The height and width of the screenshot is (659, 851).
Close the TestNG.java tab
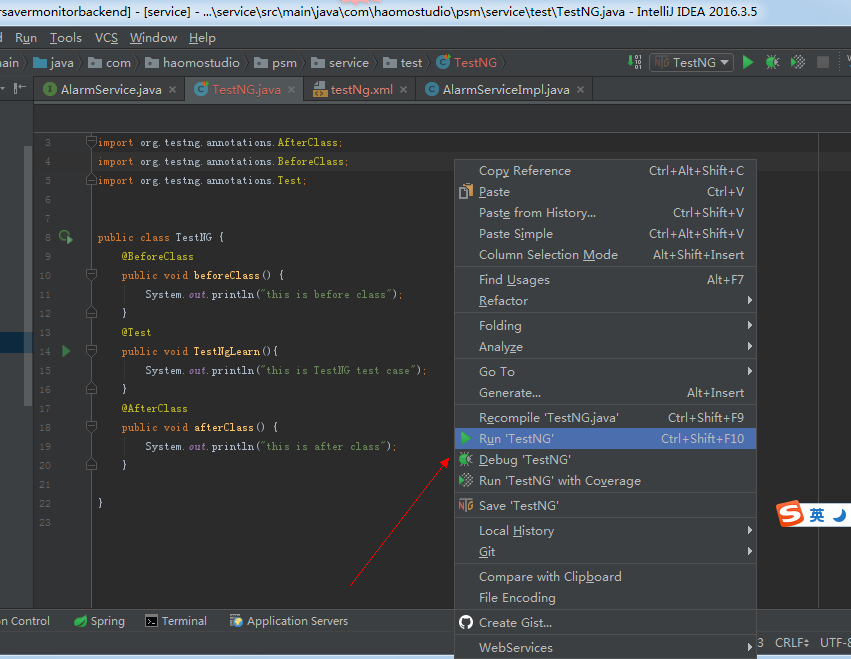291,90
